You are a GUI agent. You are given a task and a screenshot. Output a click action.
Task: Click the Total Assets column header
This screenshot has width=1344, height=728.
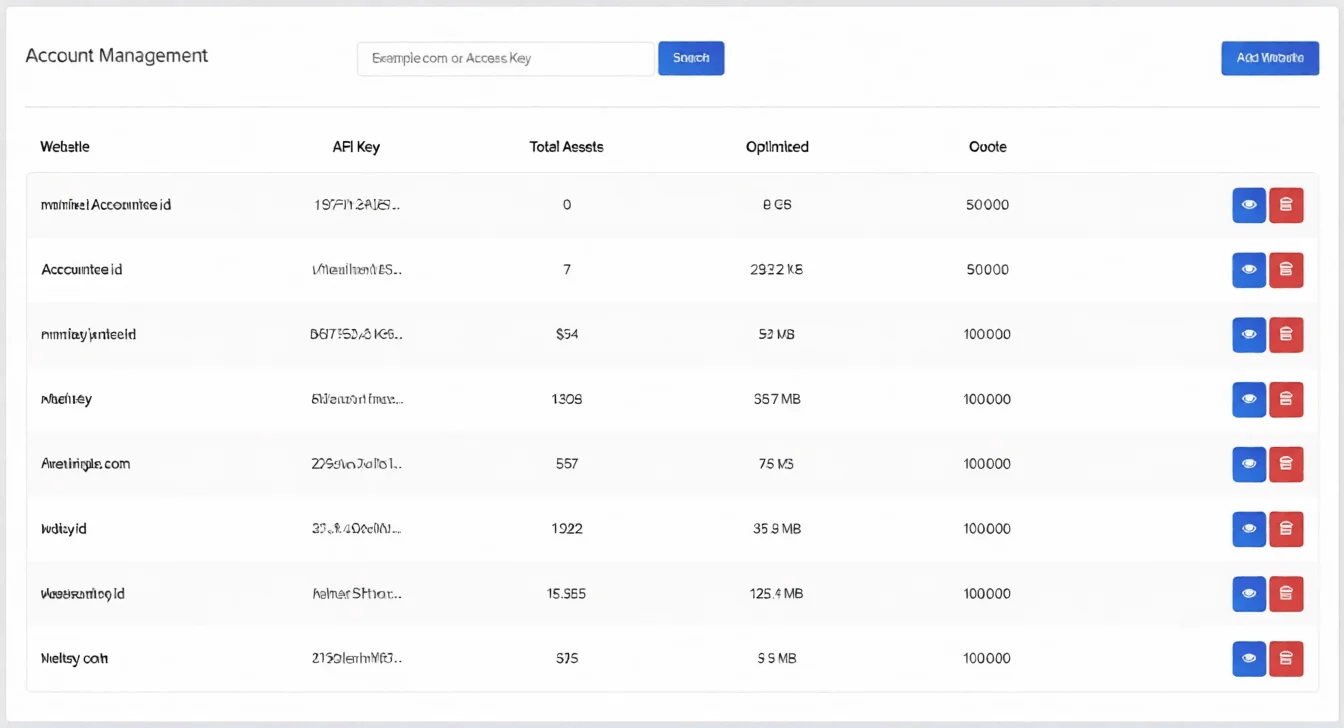click(x=566, y=147)
